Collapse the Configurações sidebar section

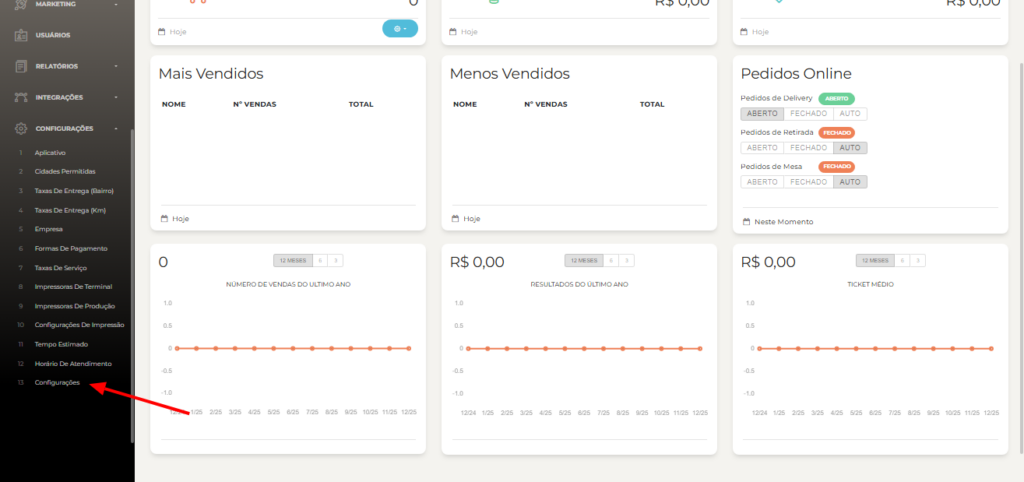pyautogui.click(x=117, y=128)
